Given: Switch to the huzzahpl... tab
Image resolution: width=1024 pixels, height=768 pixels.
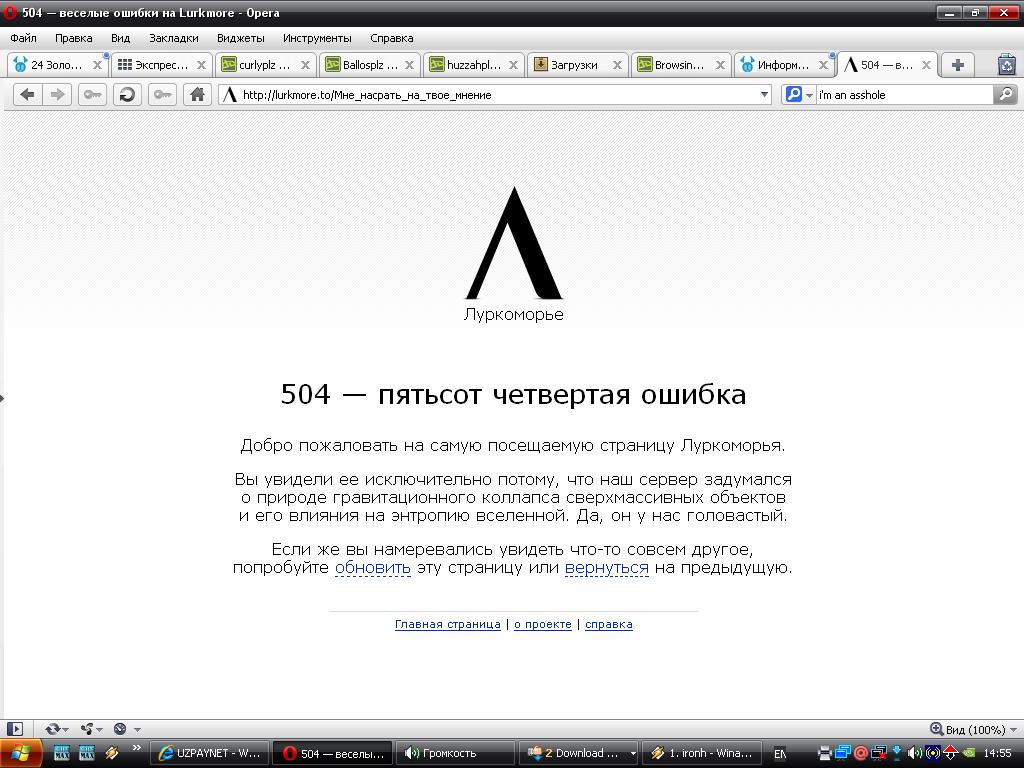Looking at the screenshot, I should (473, 65).
